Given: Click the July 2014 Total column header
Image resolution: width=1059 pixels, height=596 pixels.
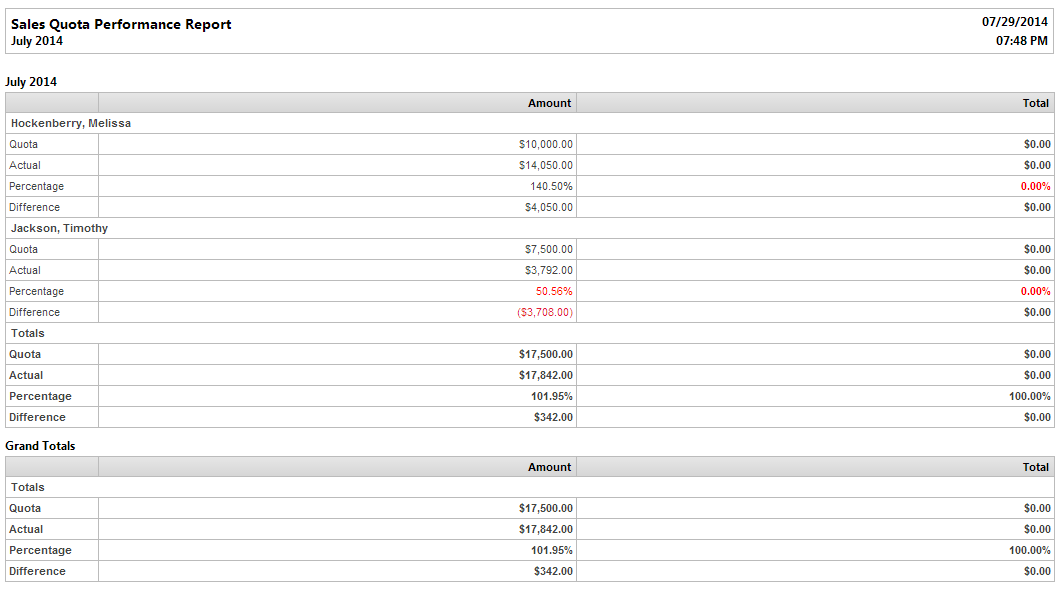Looking at the screenshot, I should tap(1035, 103).
